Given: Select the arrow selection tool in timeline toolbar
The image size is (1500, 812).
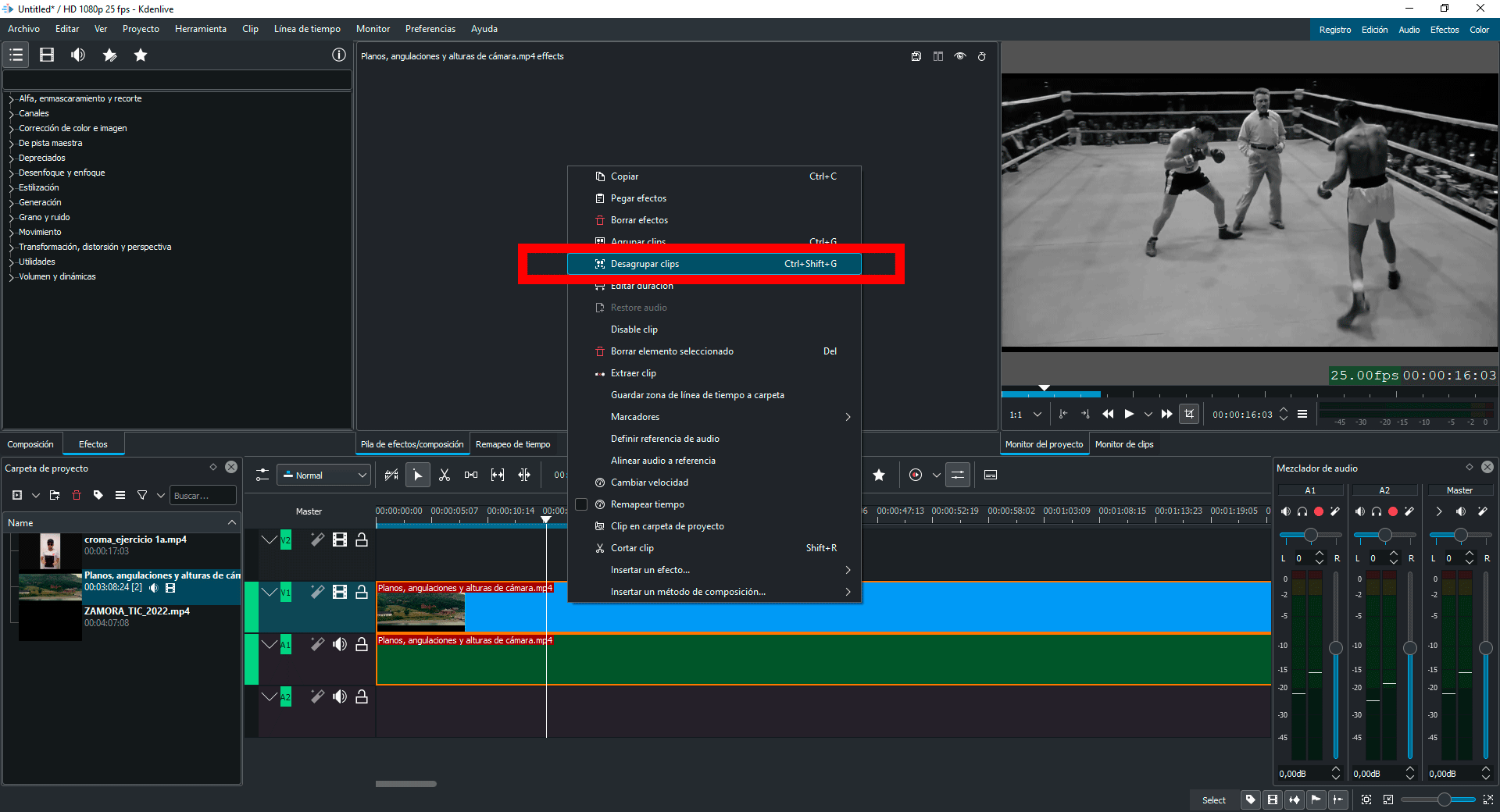Looking at the screenshot, I should [418, 475].
